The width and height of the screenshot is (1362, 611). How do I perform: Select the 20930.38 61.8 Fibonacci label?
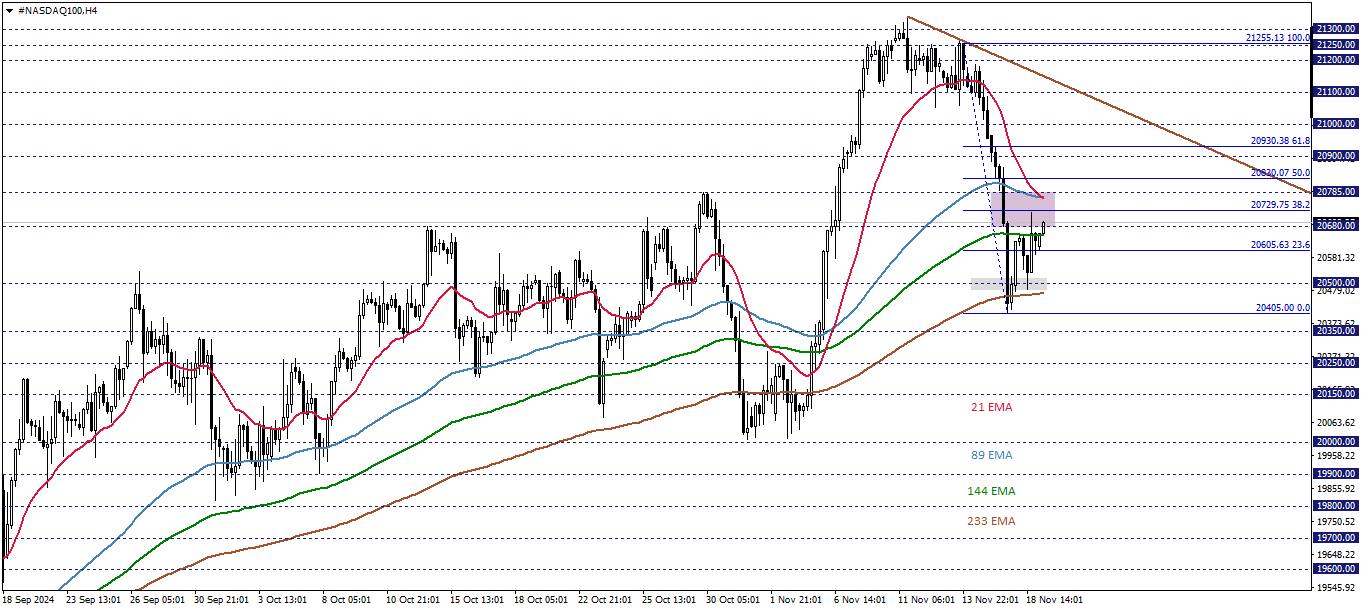pyautogui.click(x=1280, y=141)
